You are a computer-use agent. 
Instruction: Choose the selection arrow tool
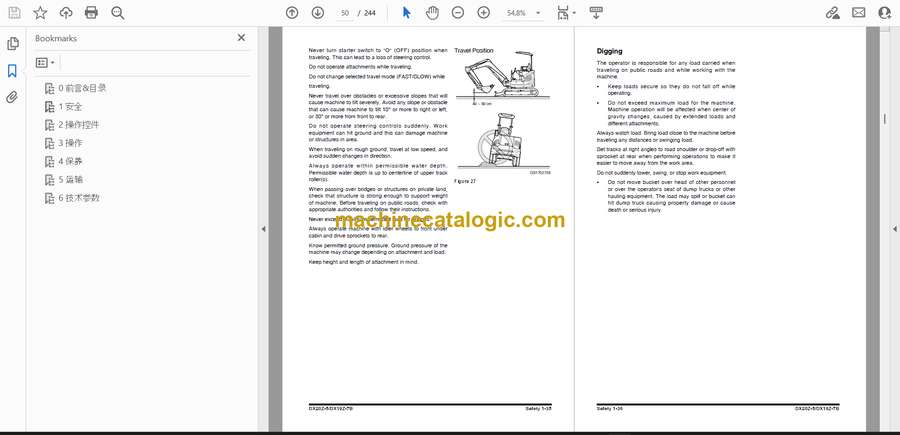(x=406, y=13)
